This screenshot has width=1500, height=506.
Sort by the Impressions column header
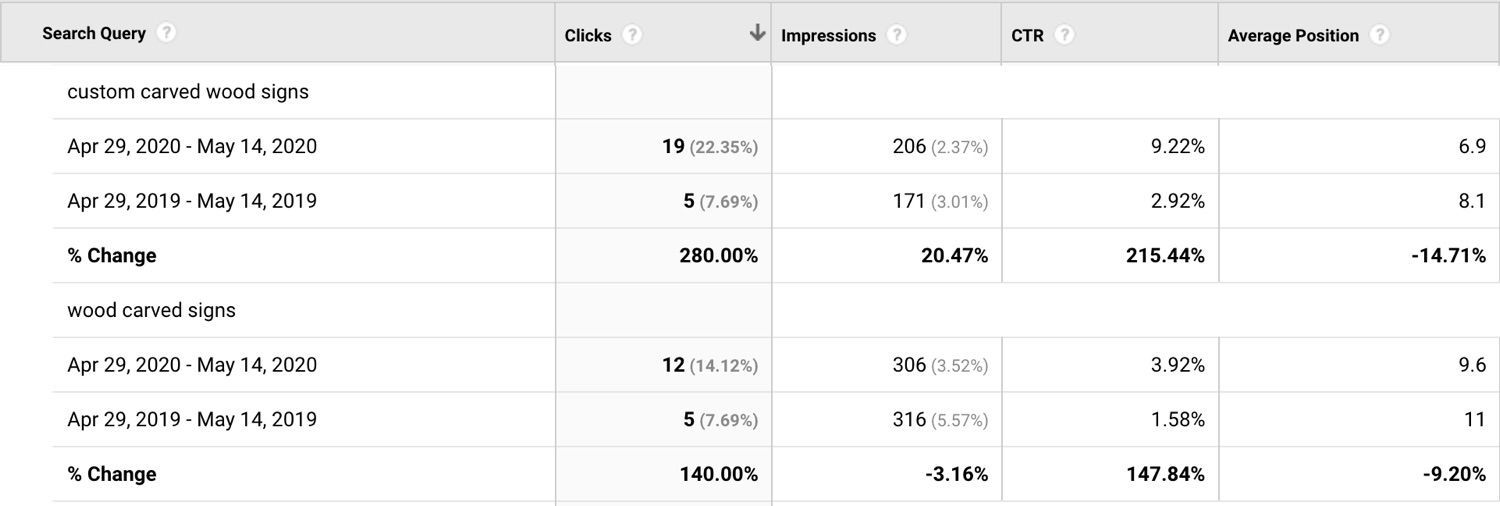(x=828, y=35)
